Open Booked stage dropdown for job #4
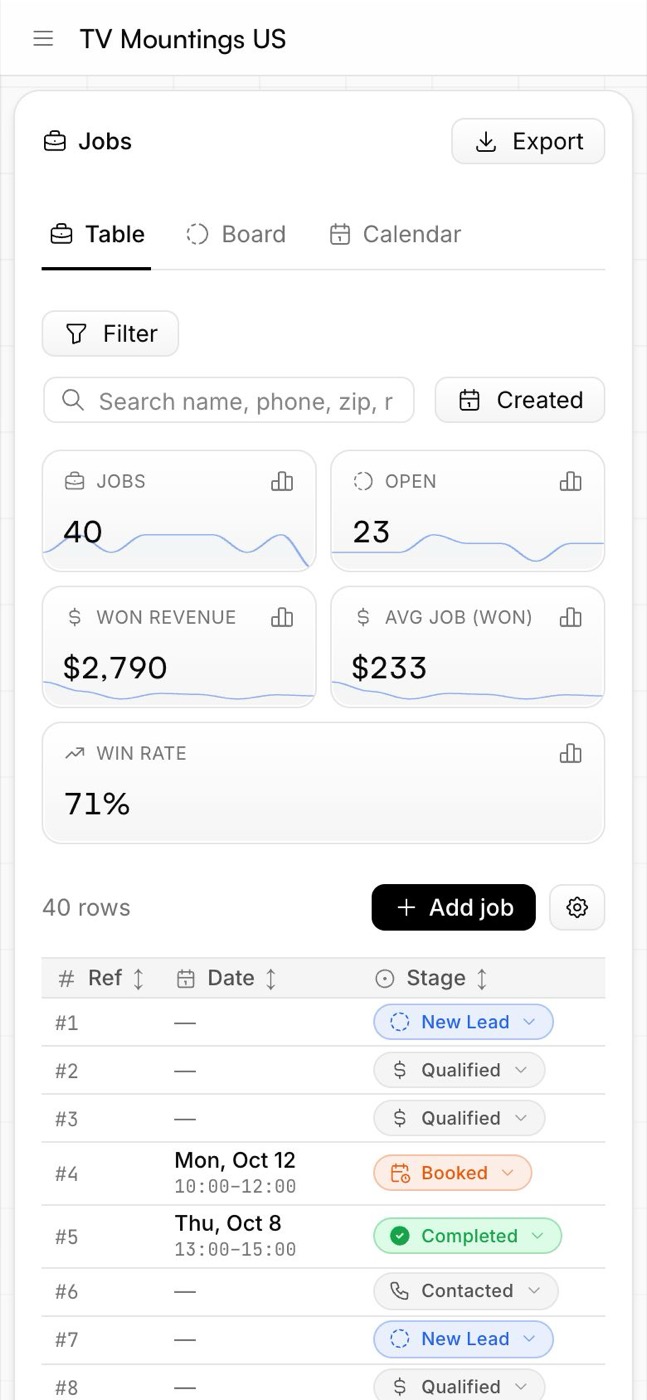The image size is (647, 1400). [453, 1173]
